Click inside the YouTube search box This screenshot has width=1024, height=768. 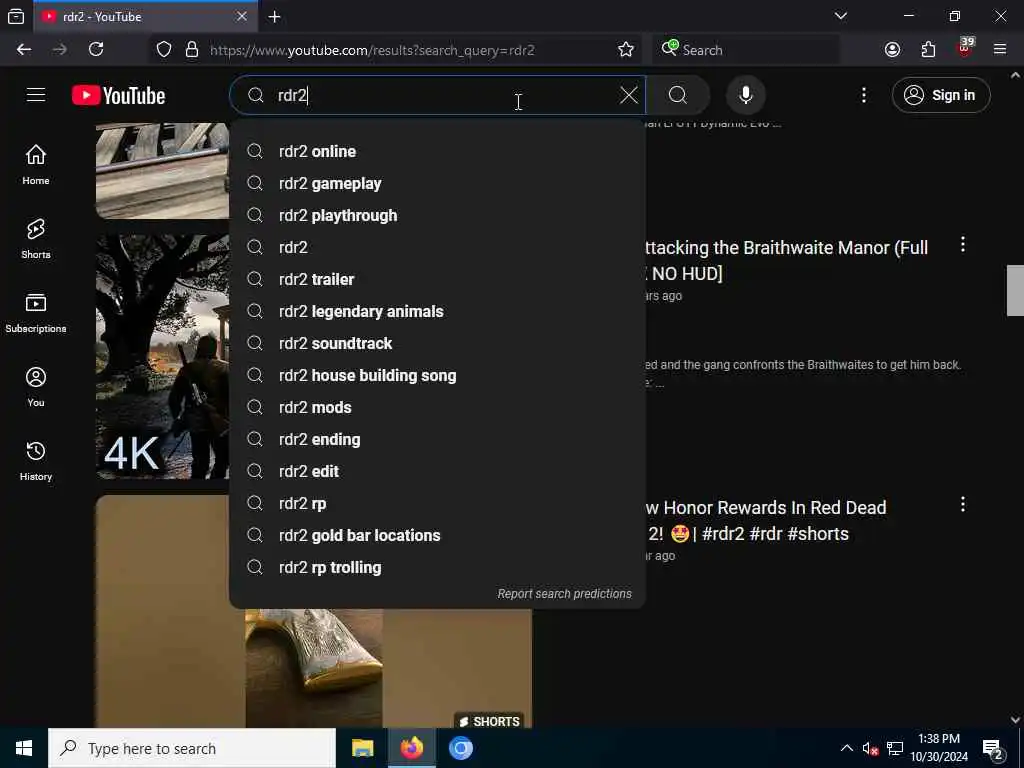[438, 95]
